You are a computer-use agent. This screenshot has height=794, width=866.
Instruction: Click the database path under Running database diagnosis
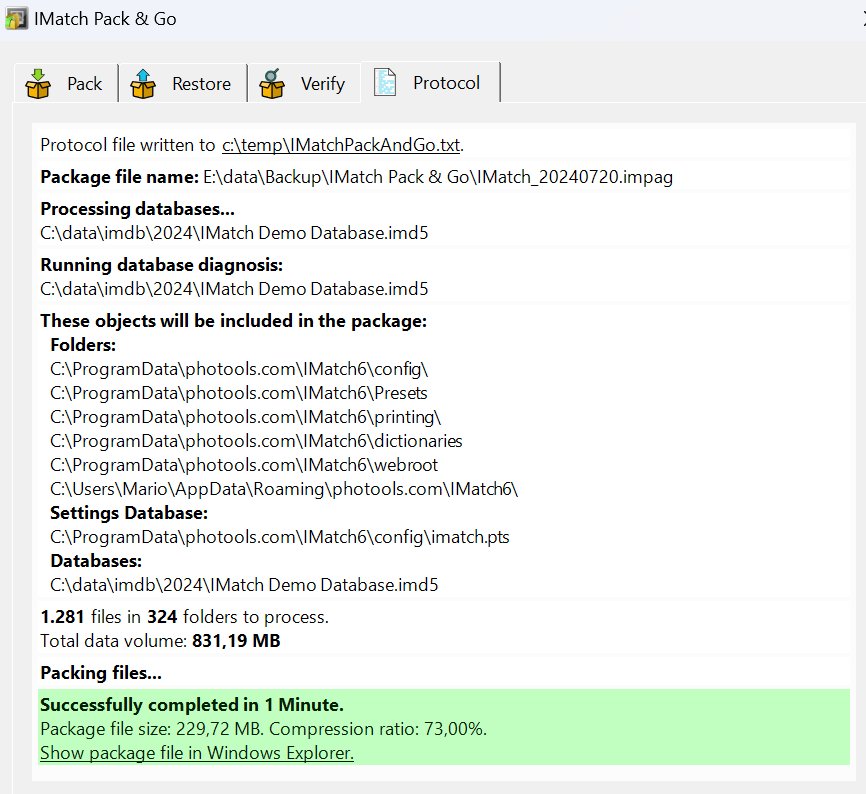coord(234,289)
